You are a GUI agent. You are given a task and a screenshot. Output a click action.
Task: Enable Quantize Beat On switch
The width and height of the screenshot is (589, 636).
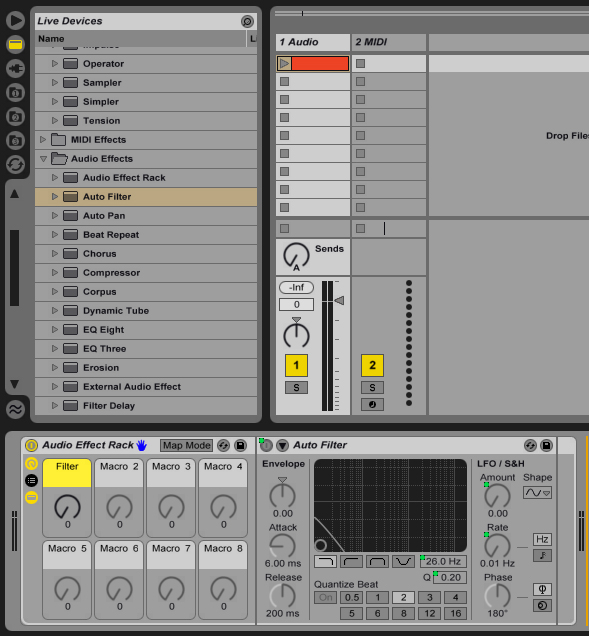[x=325, y=597]
